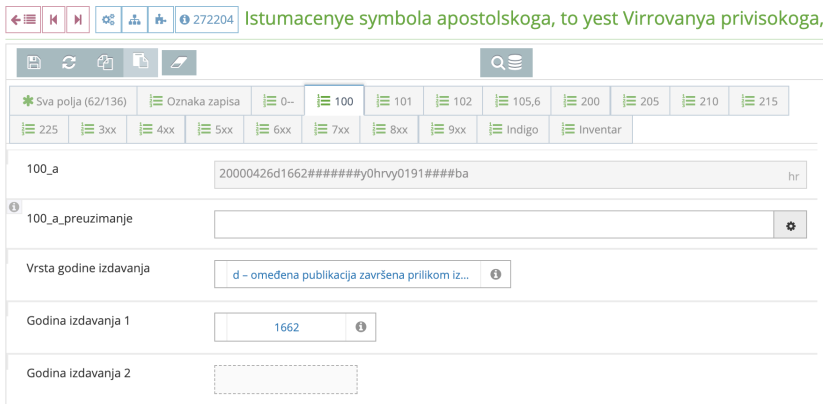This screenshot has height=404, width=826.
Task: Click the back to list arrow icon
Action: 23,20
